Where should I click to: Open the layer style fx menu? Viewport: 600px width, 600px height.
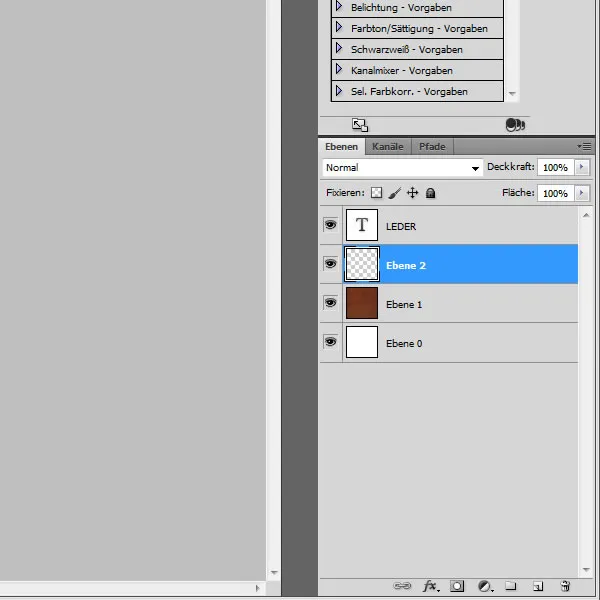pos(431,586)
